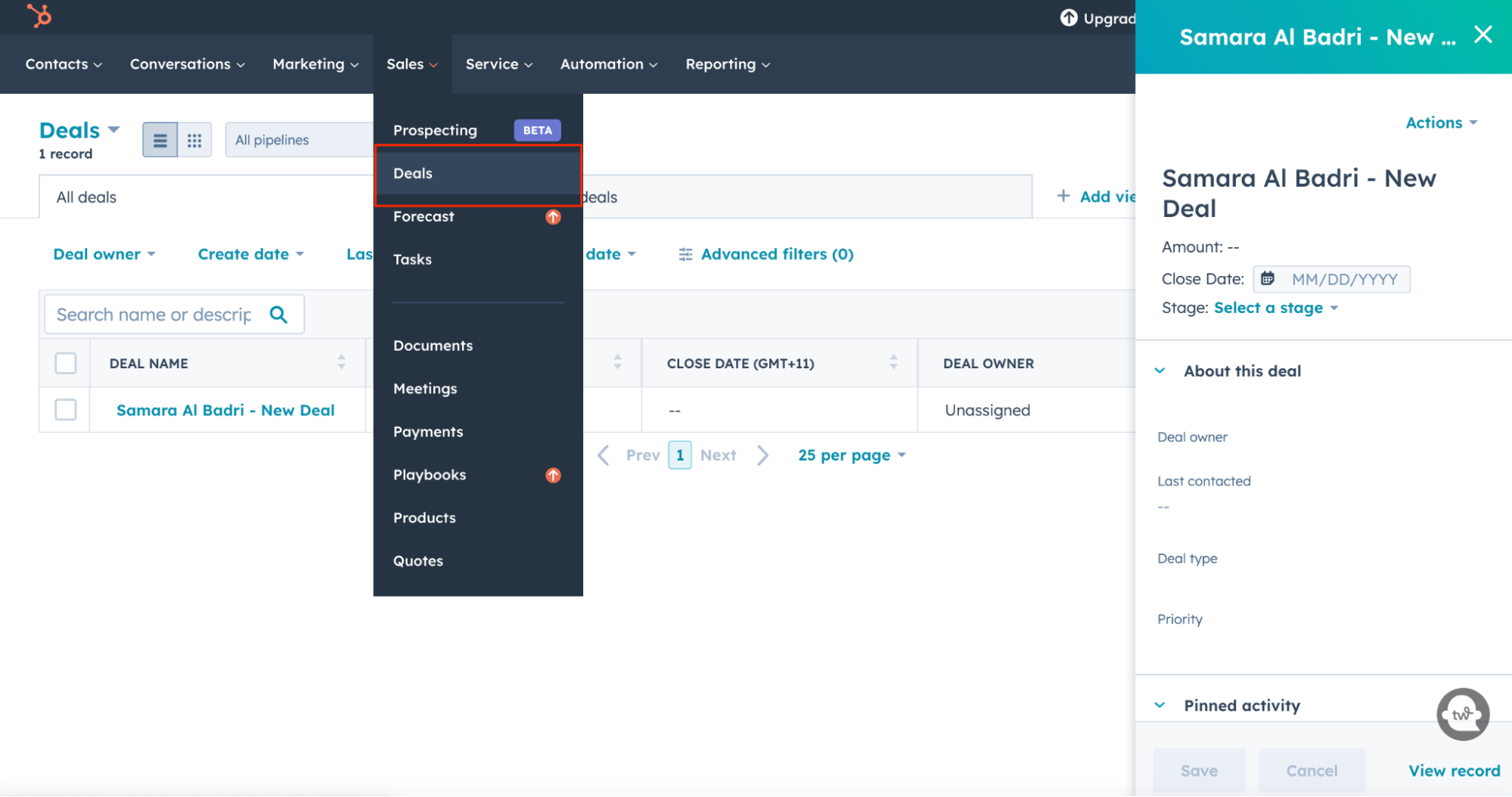Open the Deal owner filter
Viewport: 1512px width, 797px height.
click(104, 255)
